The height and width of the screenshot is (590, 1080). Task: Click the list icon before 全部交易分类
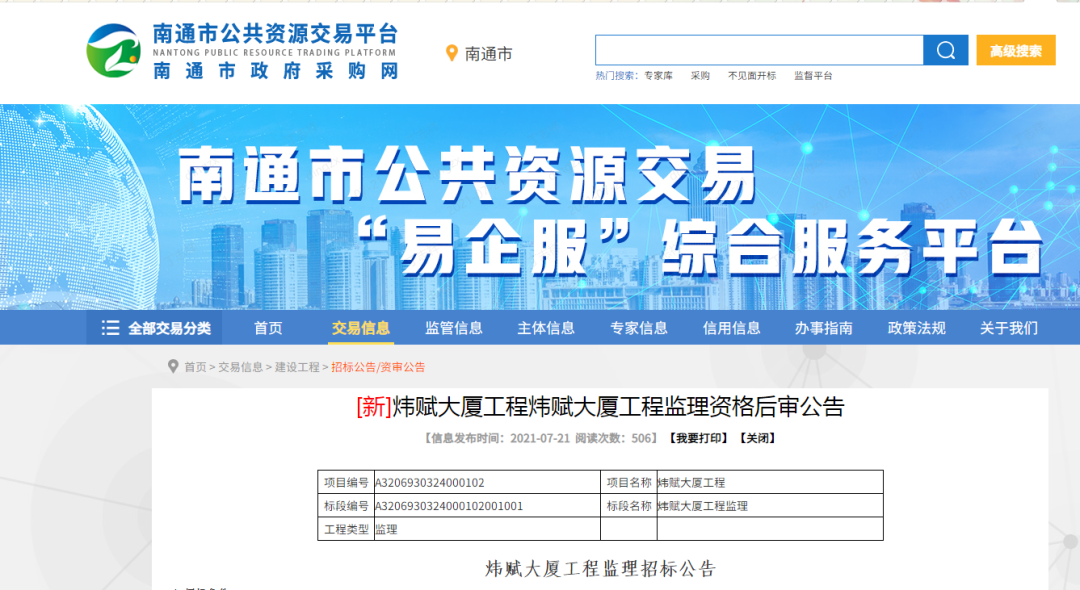point(110,326)
